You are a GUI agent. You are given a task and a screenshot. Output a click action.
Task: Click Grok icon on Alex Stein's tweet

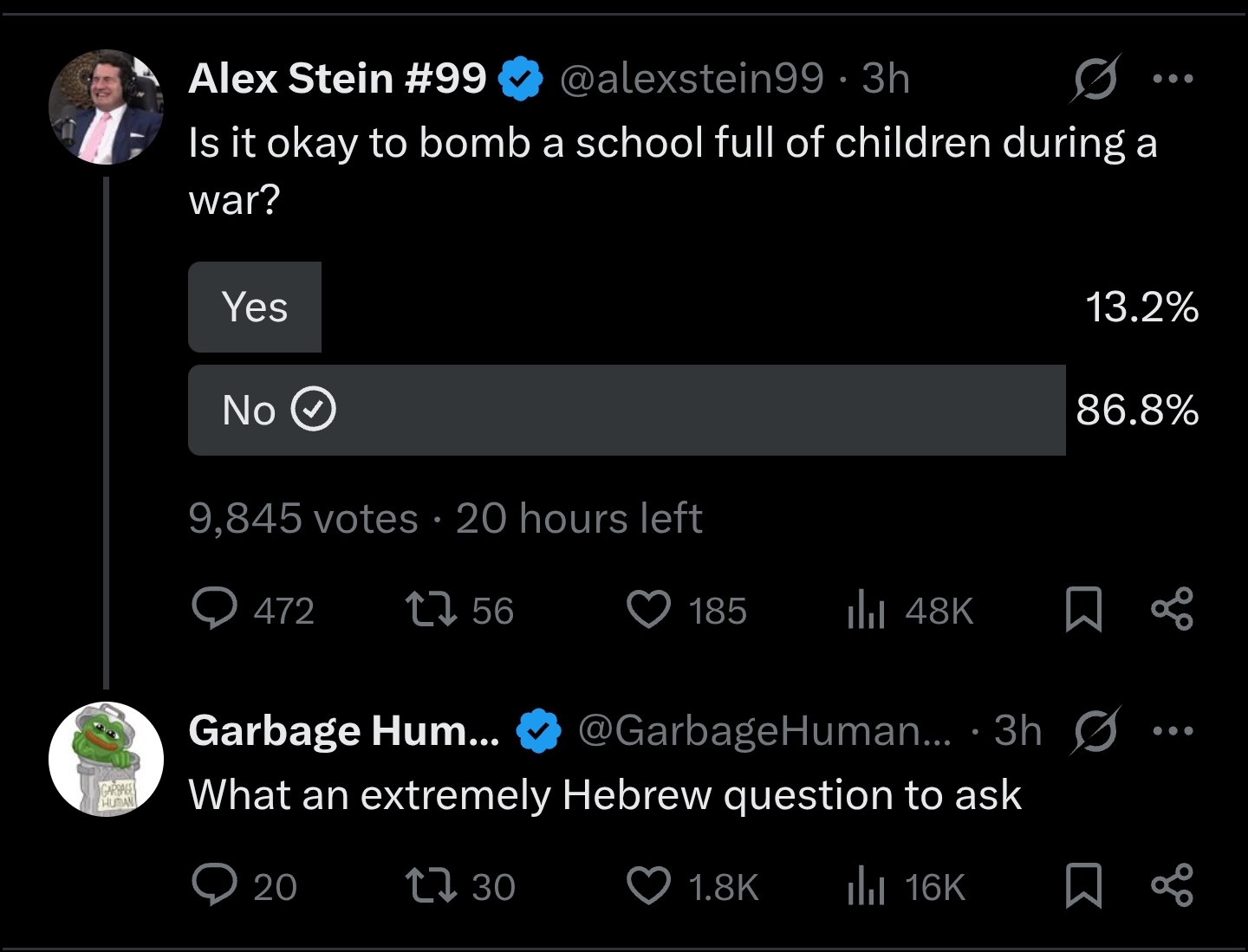[1095, 79]
